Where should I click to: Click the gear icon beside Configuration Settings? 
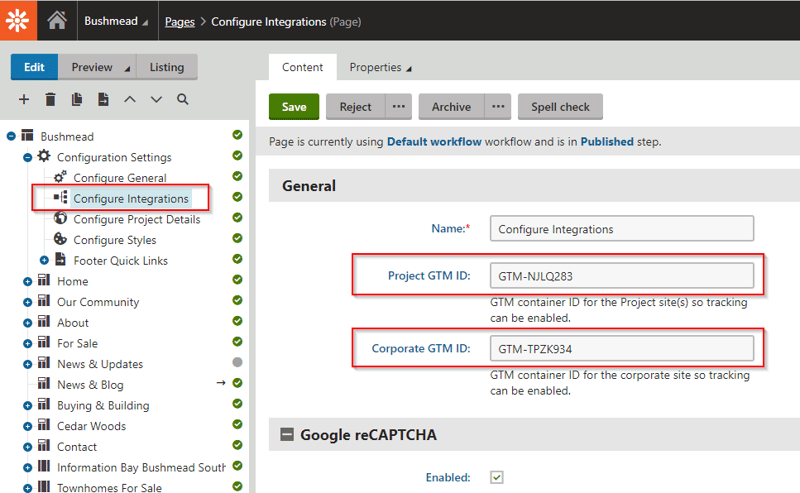(x=44, y=156)
